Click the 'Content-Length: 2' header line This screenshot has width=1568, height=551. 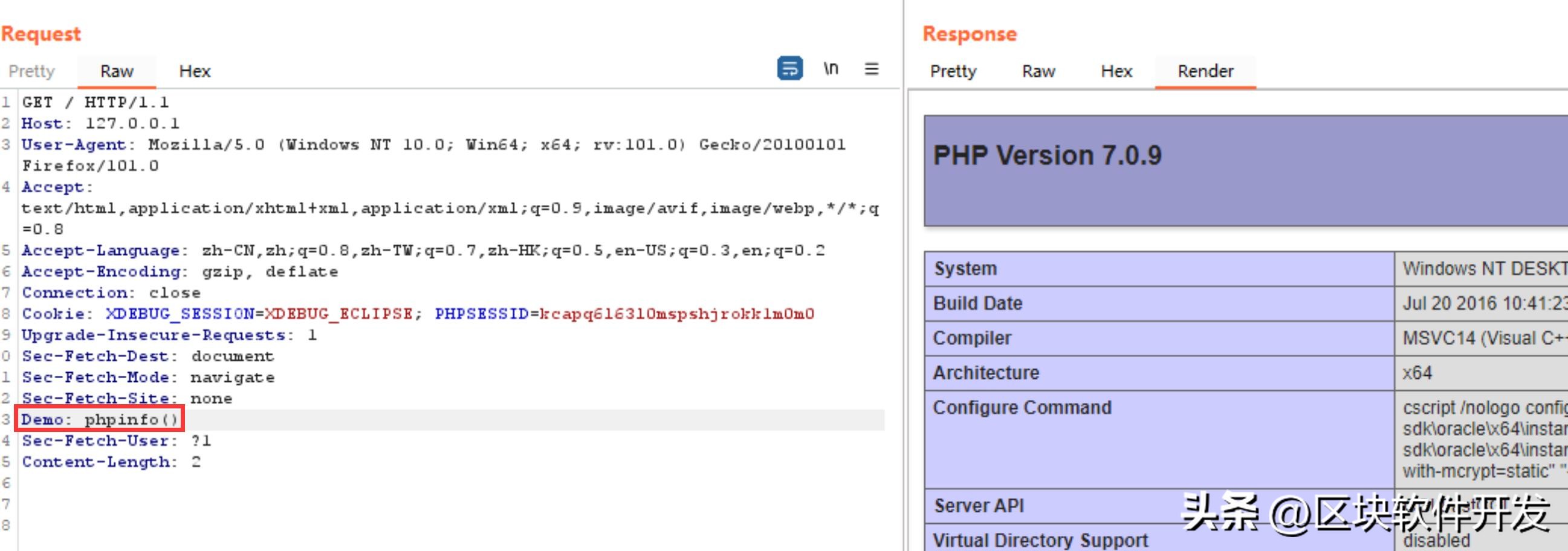tap(111, 462)
